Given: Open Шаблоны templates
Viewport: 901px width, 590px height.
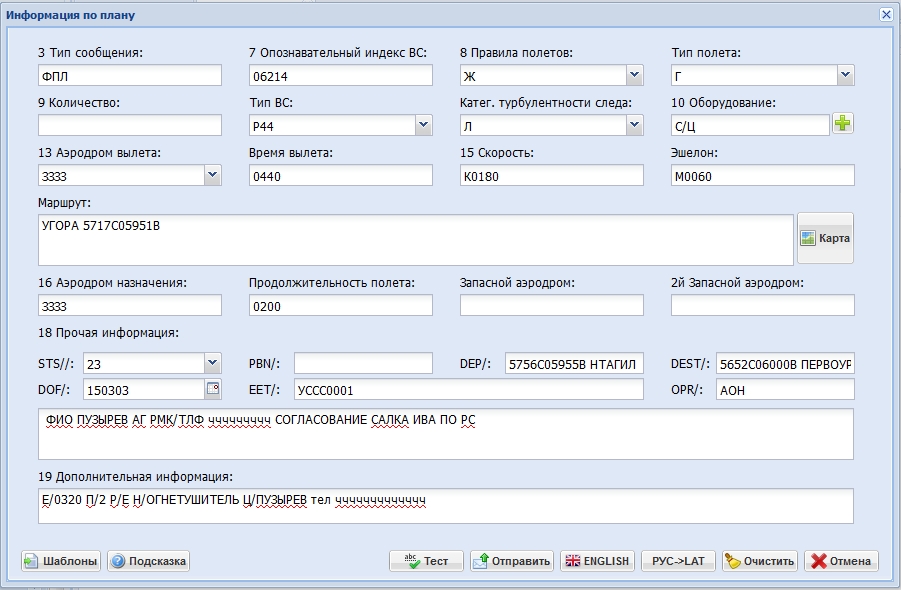Looking at the screenshot, I should 61,561.
